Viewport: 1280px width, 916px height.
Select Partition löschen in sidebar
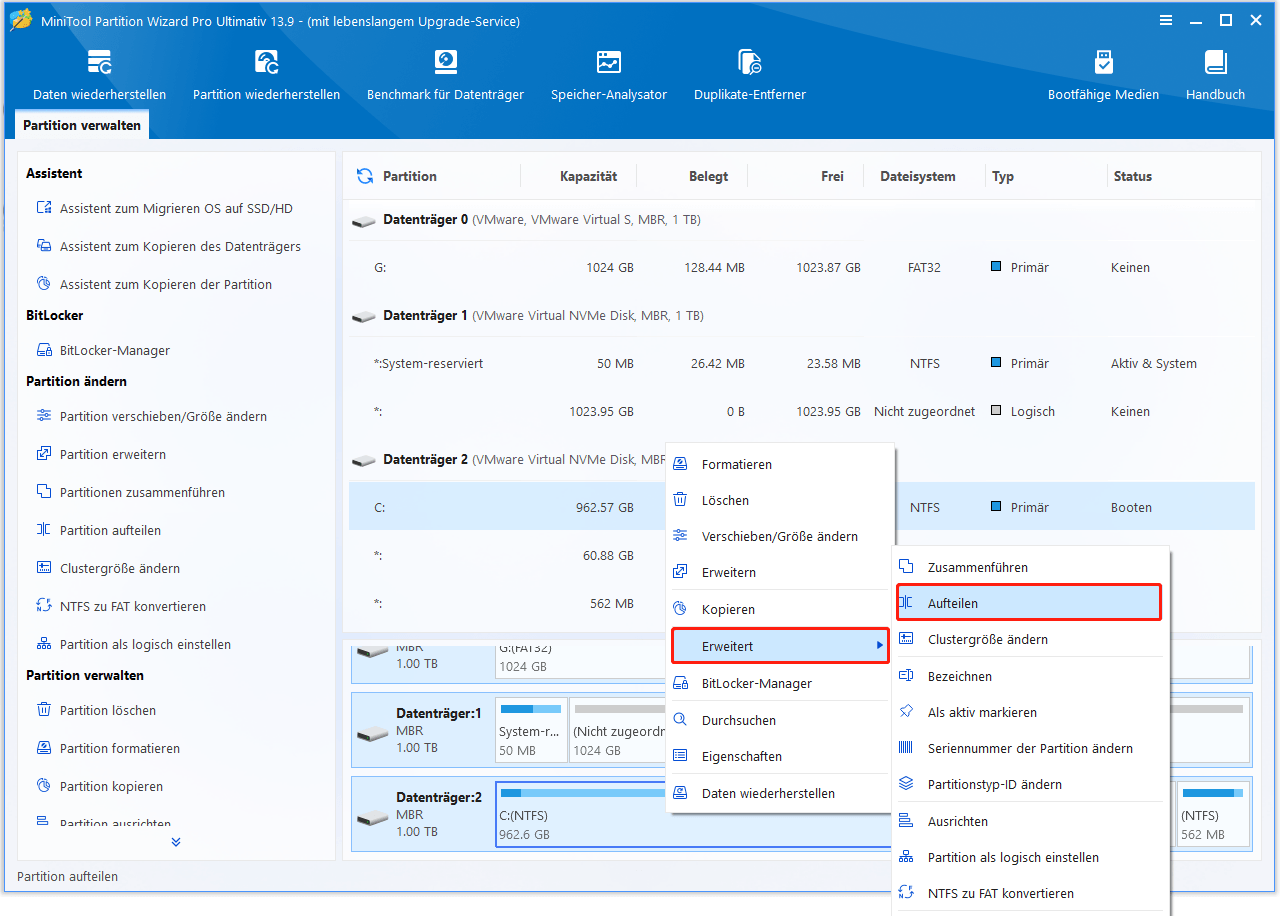tap(96, 710)
